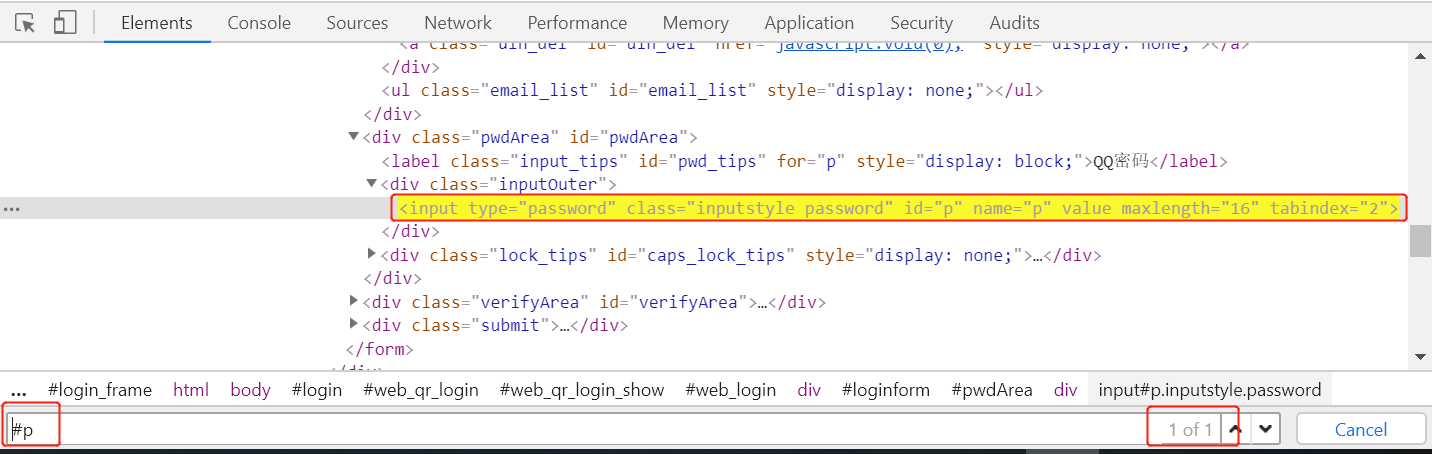Click the div breadcrumb before #loginform
Image resolution: width=1432 pixels, height=454 pixels.
coord(809,390)
